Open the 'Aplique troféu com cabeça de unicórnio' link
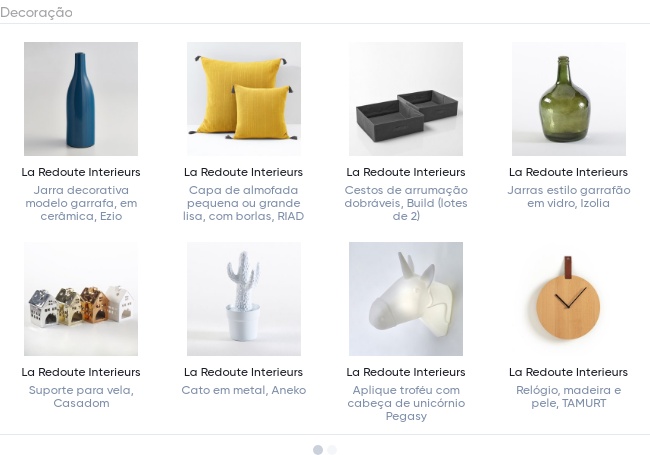Screen dimensions: 650x455 point(406,403)
